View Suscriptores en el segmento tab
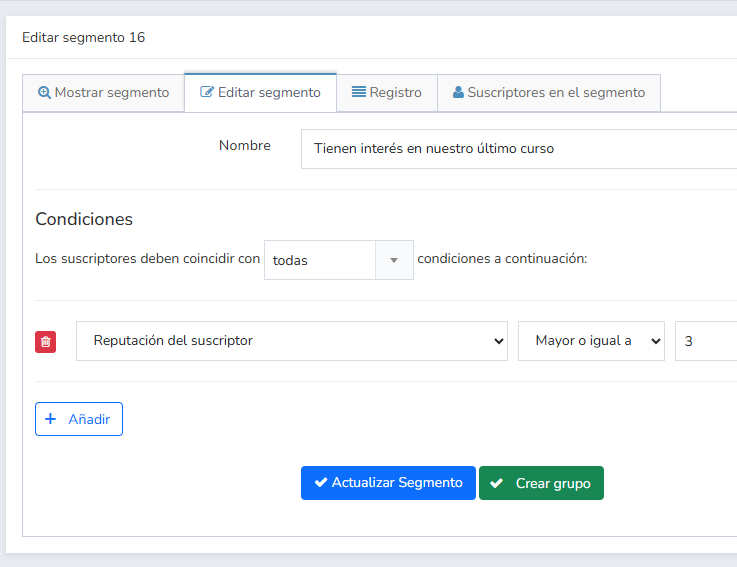Viewport: 737px width, 567px height. tap(549, 93)
